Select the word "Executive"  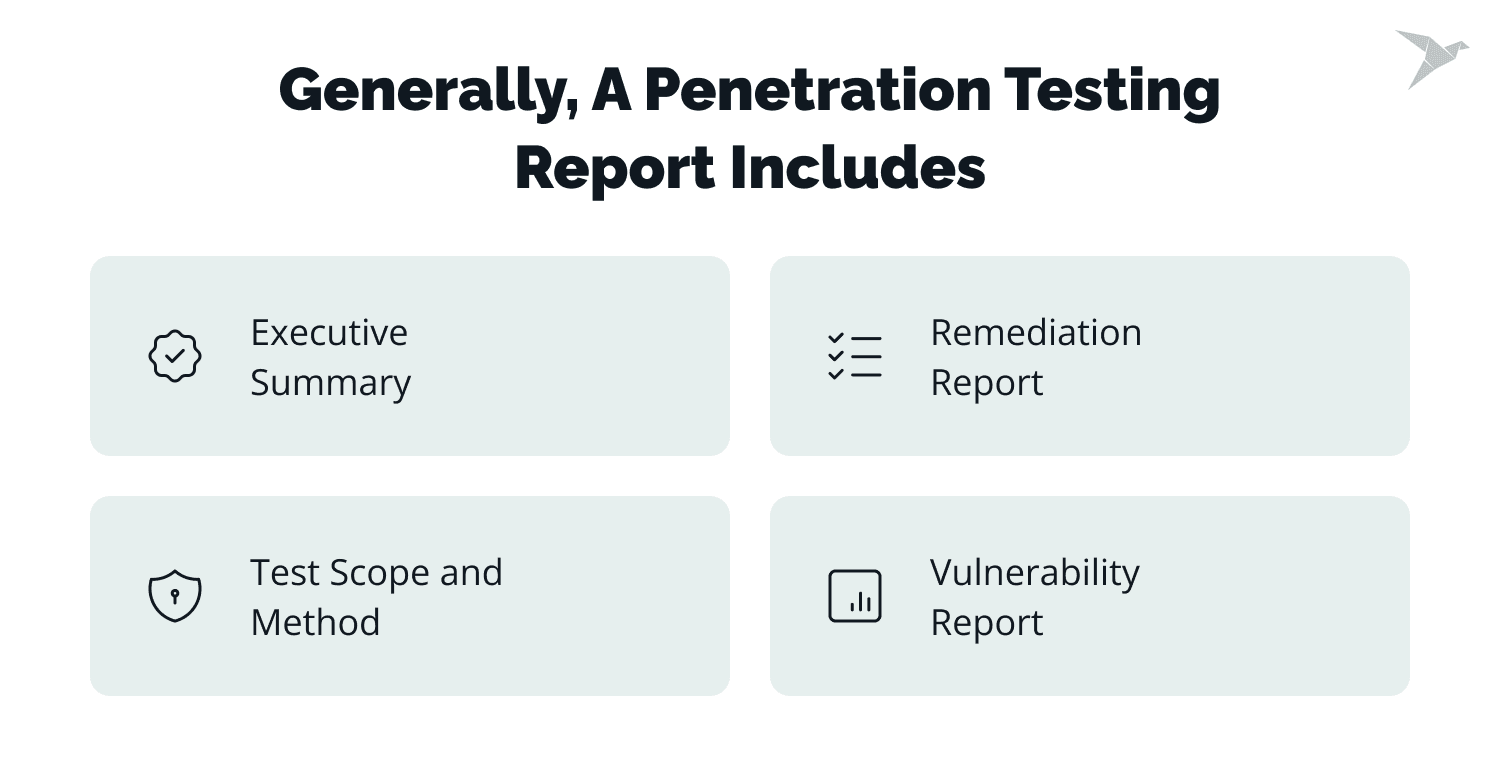coord(329,332)
